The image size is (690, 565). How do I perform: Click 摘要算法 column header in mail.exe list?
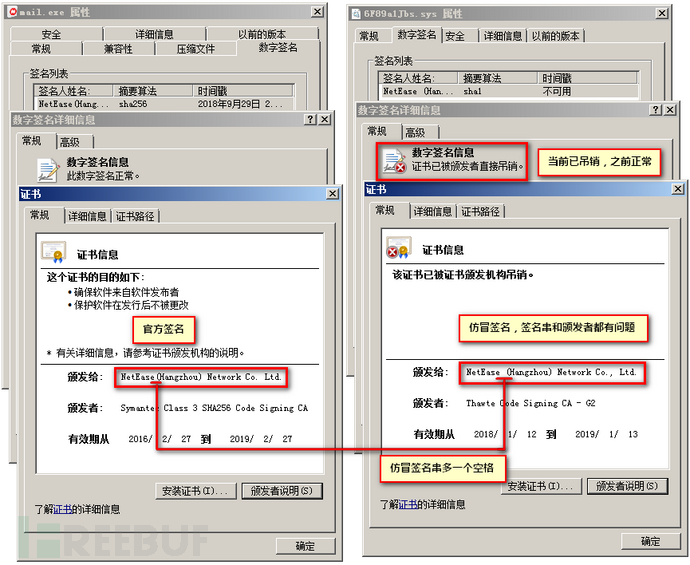[x=153, y=91]
